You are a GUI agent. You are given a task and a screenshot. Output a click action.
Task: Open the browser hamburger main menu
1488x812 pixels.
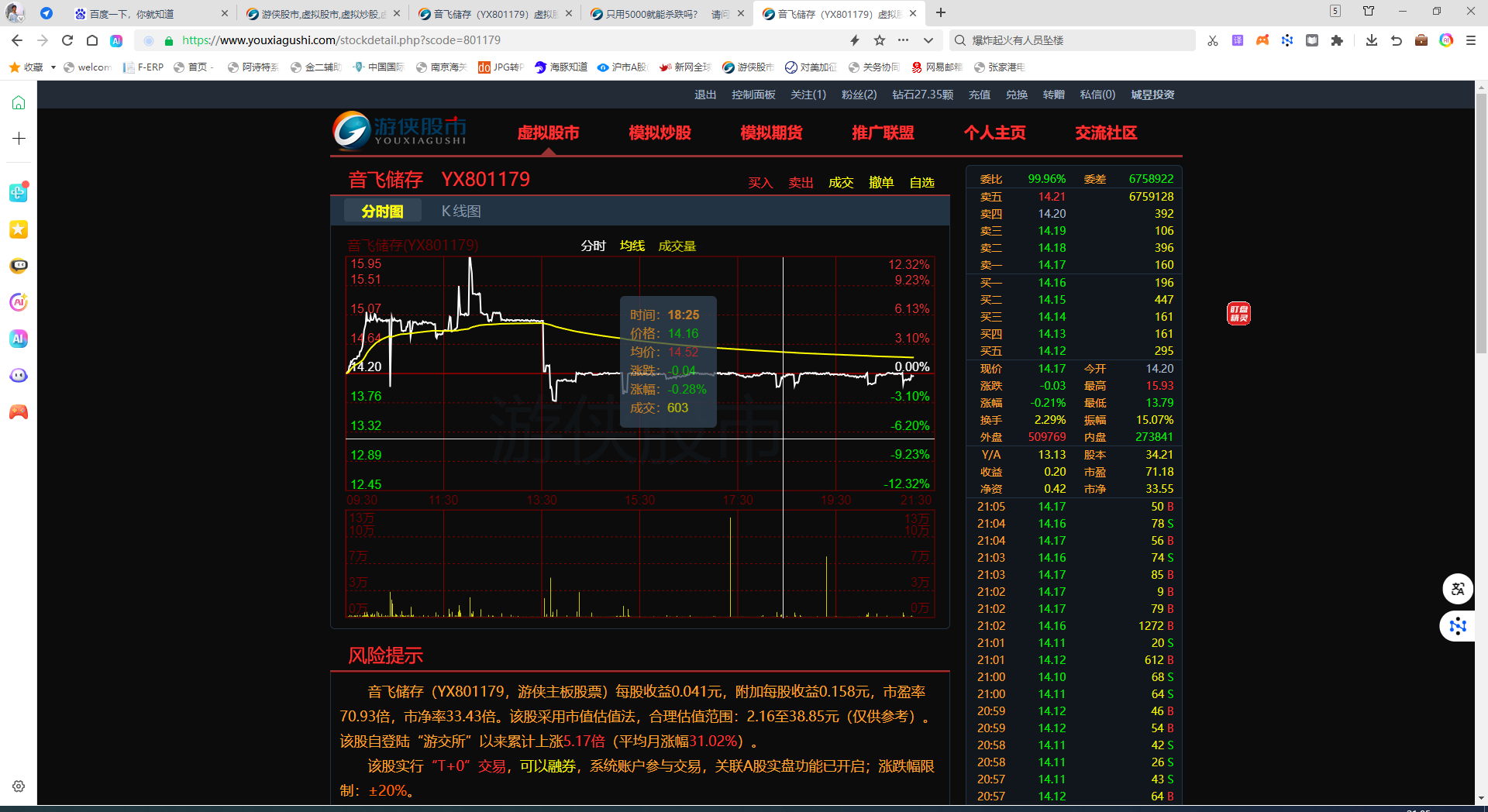pyautogui.click(x=1470, y=40)
